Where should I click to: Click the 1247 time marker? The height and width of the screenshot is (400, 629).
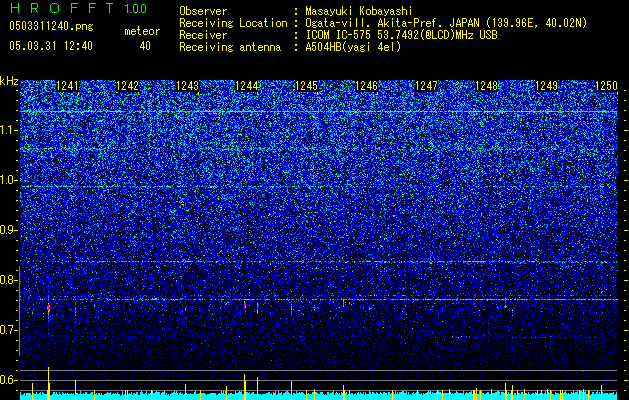[426, 86]
